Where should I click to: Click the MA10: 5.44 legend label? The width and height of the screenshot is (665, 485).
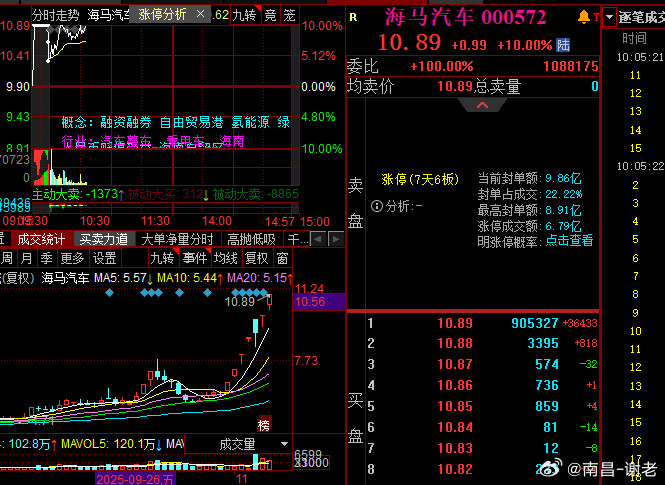click(189, 279)
